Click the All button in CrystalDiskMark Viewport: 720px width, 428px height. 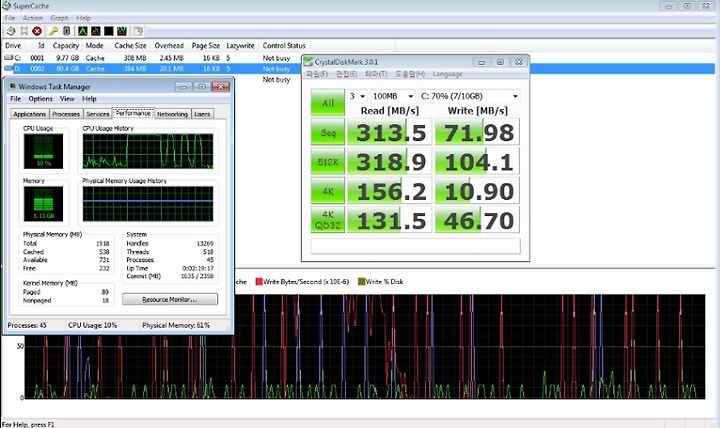point(327,102)
